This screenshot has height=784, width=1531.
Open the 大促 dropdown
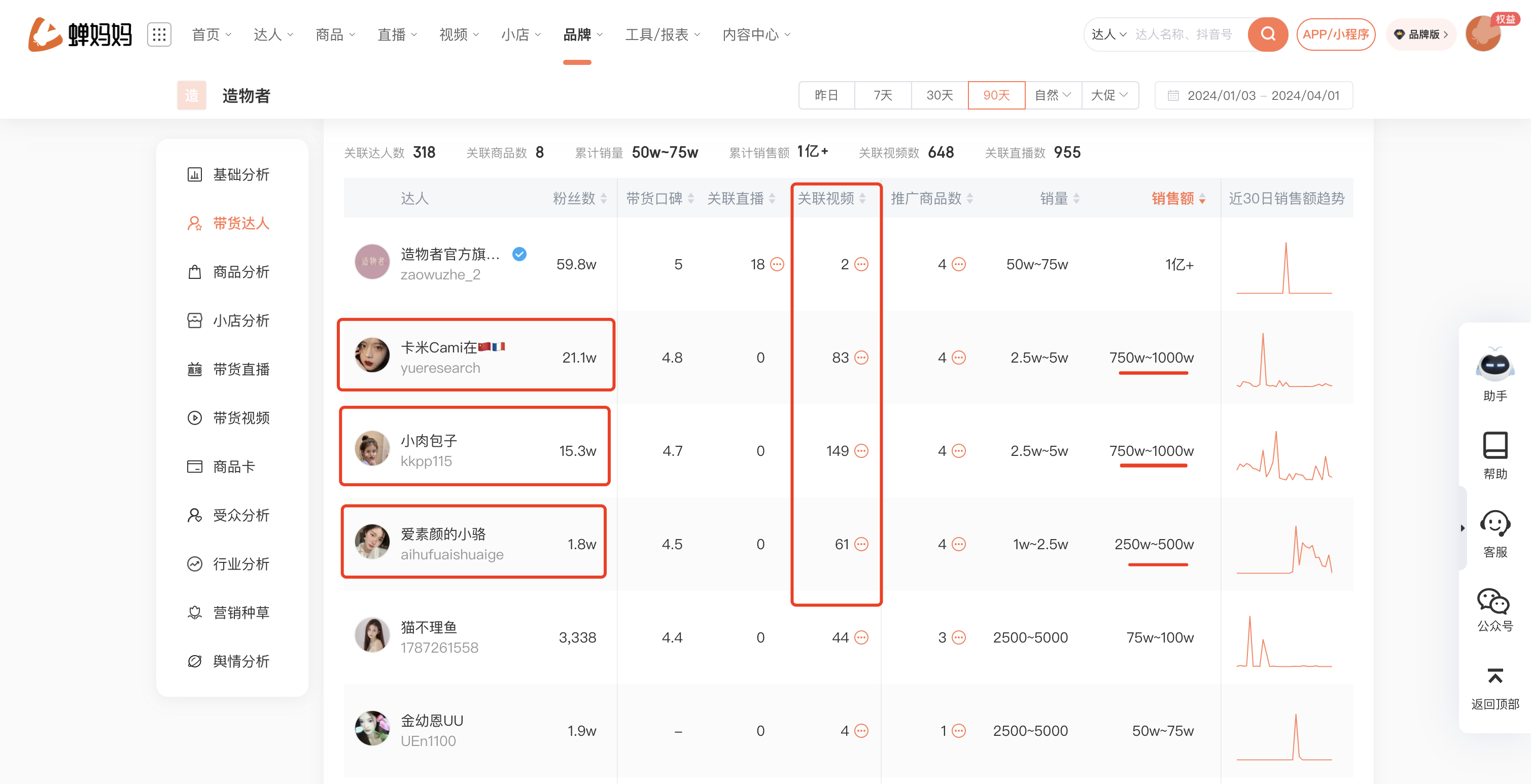1109,95
